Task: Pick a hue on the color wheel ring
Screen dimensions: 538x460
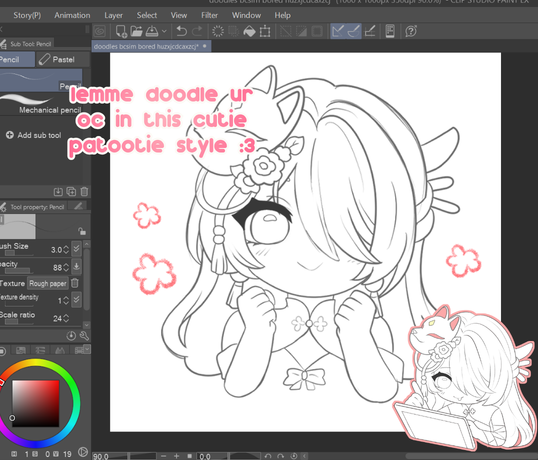Action: [36, 403]
